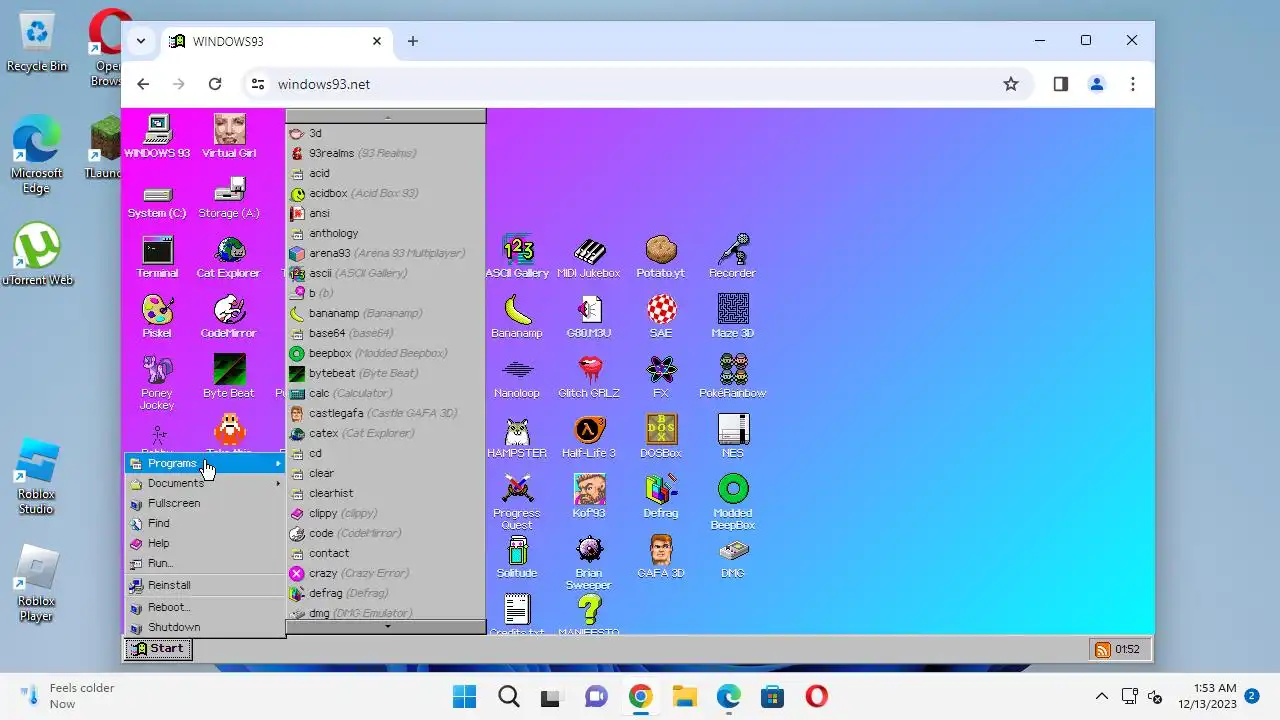Open Windows Start from the taskbar
The width and height of the screenshot is (1280, 720).
click(x=464, y=696)
